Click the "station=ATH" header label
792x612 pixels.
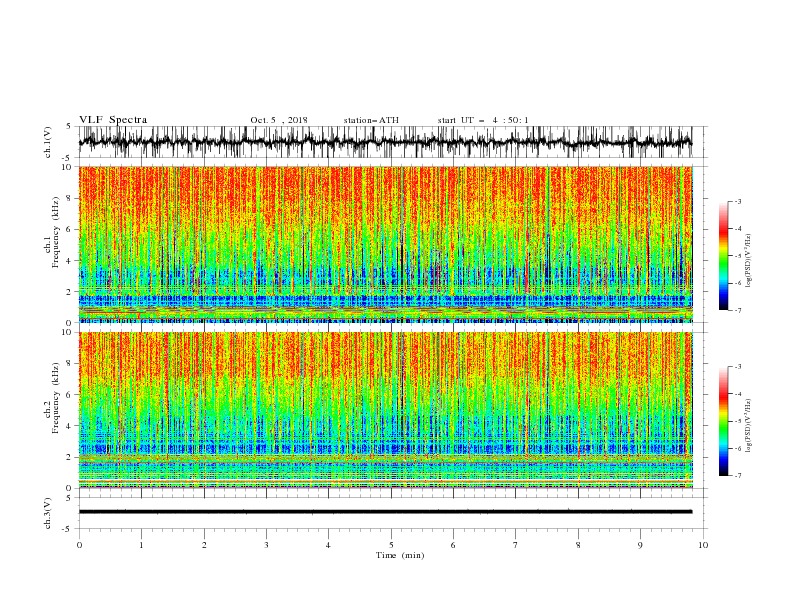pos(371,120)
